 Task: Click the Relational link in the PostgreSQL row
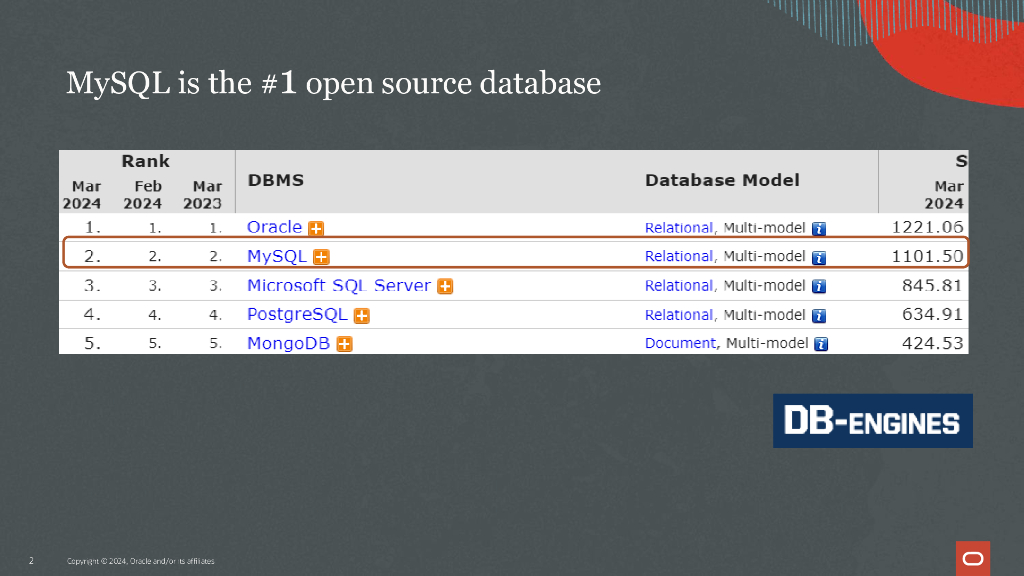click(x=678, y=315)
